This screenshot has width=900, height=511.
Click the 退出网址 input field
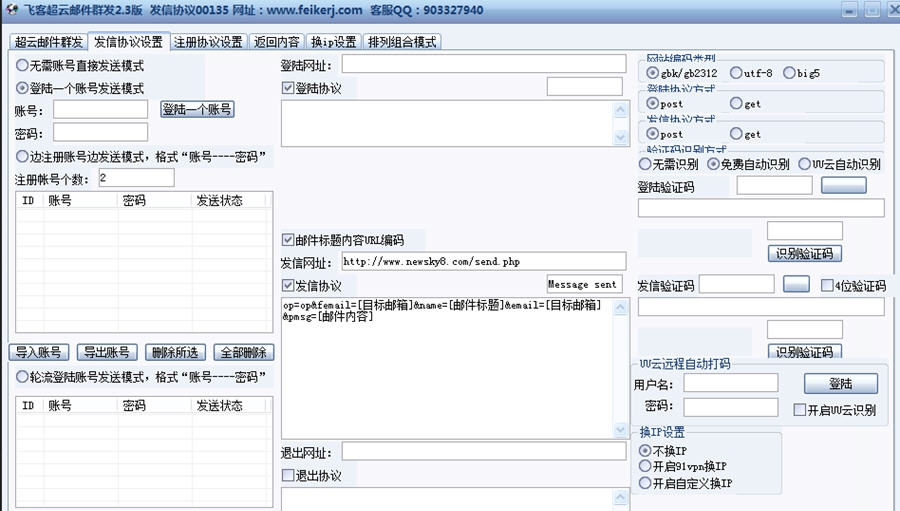484,451
